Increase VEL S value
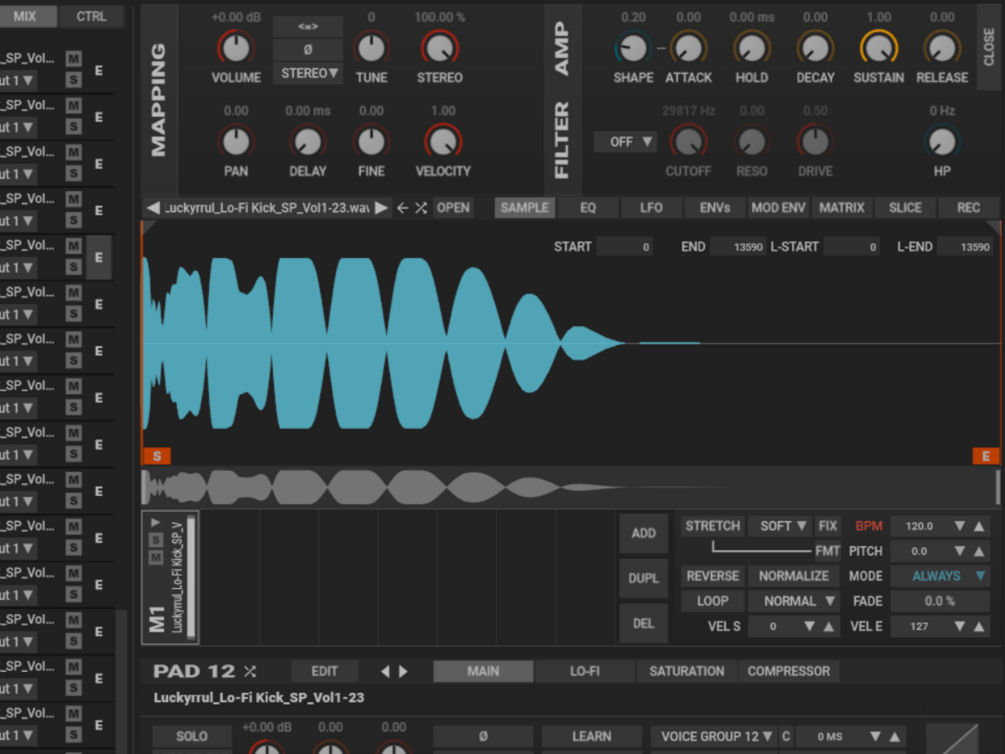Viewport: 1005px width, 754px height. (x=829, y=626)
